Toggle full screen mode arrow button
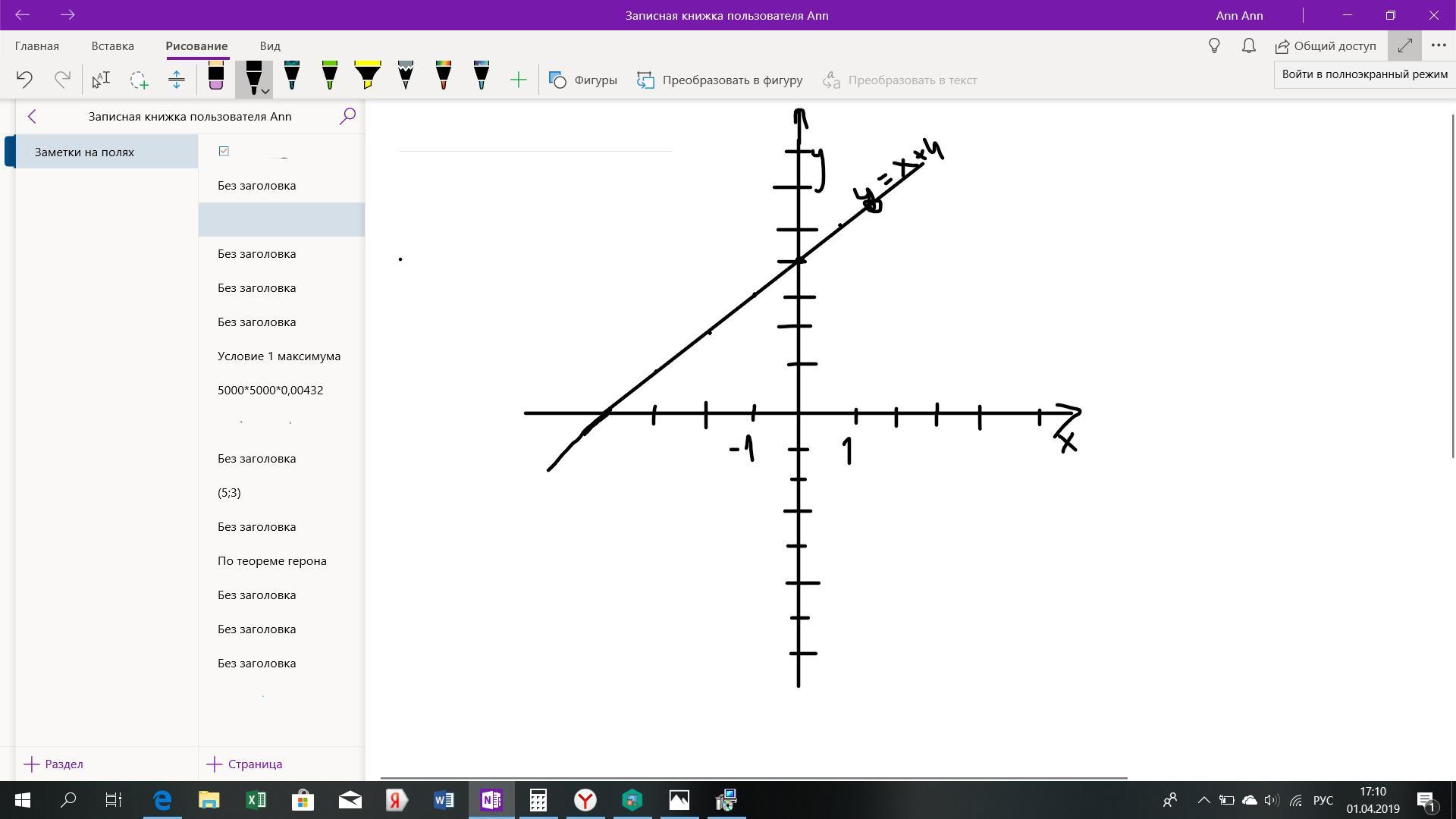This screenshot has width=1456, height=819. [1404, 45]
